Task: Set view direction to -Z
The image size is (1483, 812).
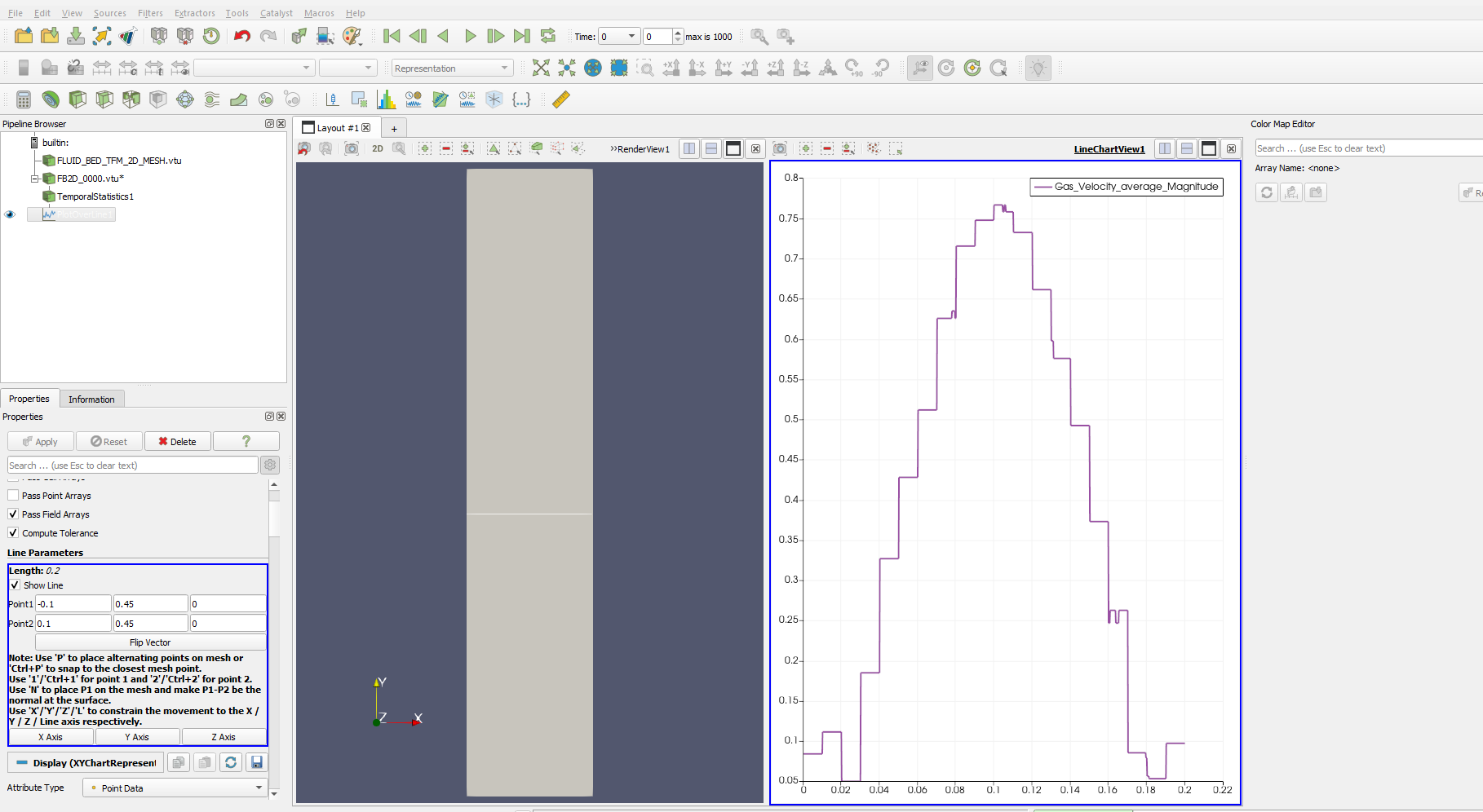Action: point(802,68)
